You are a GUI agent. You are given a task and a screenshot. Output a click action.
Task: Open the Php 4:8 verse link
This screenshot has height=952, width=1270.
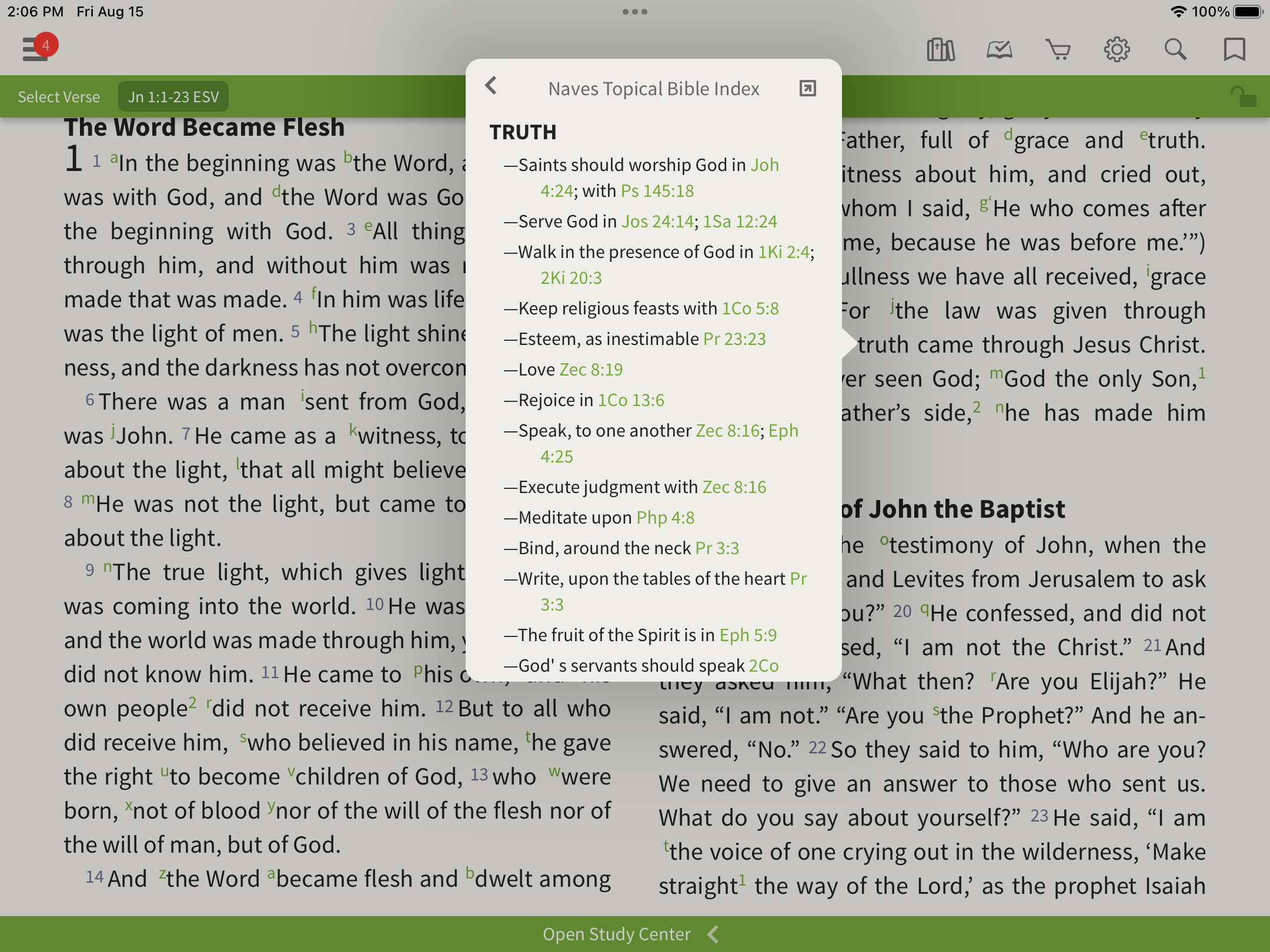(x=665, y=518)
